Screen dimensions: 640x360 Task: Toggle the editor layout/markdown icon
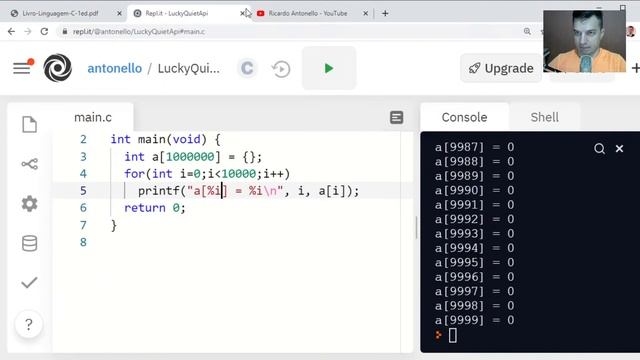396,118
